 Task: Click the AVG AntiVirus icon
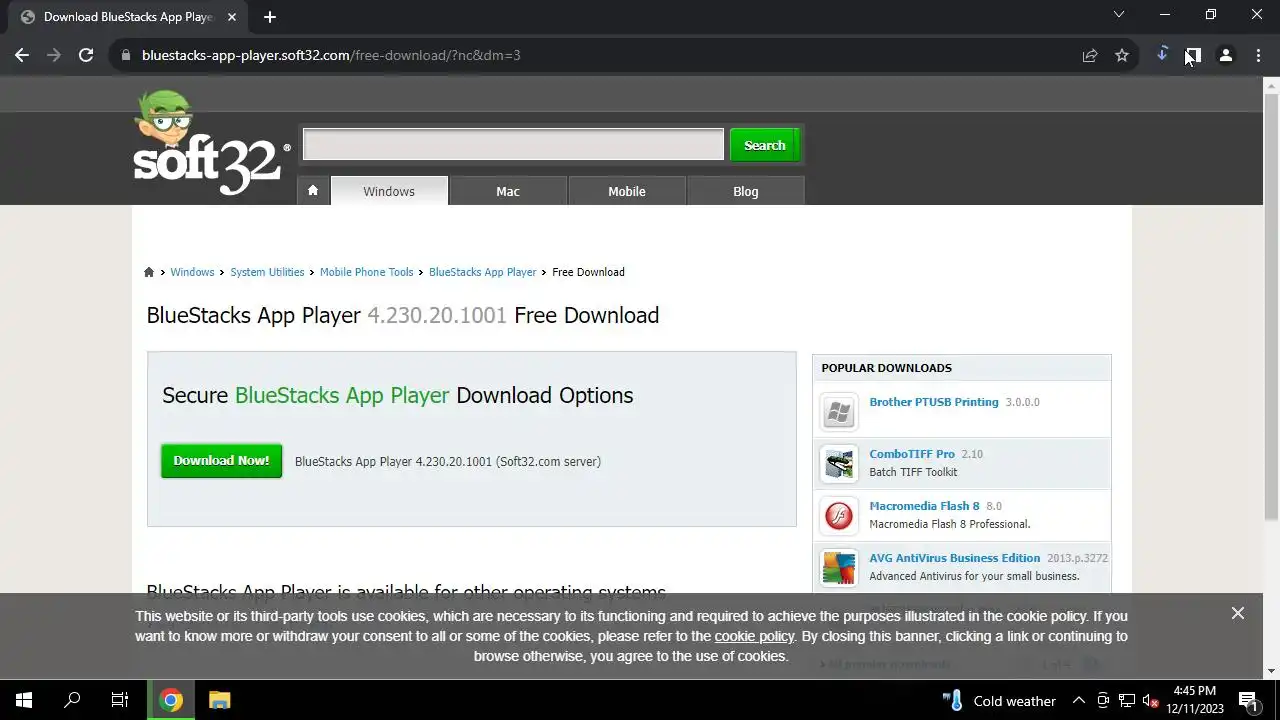tap(839, 567)
